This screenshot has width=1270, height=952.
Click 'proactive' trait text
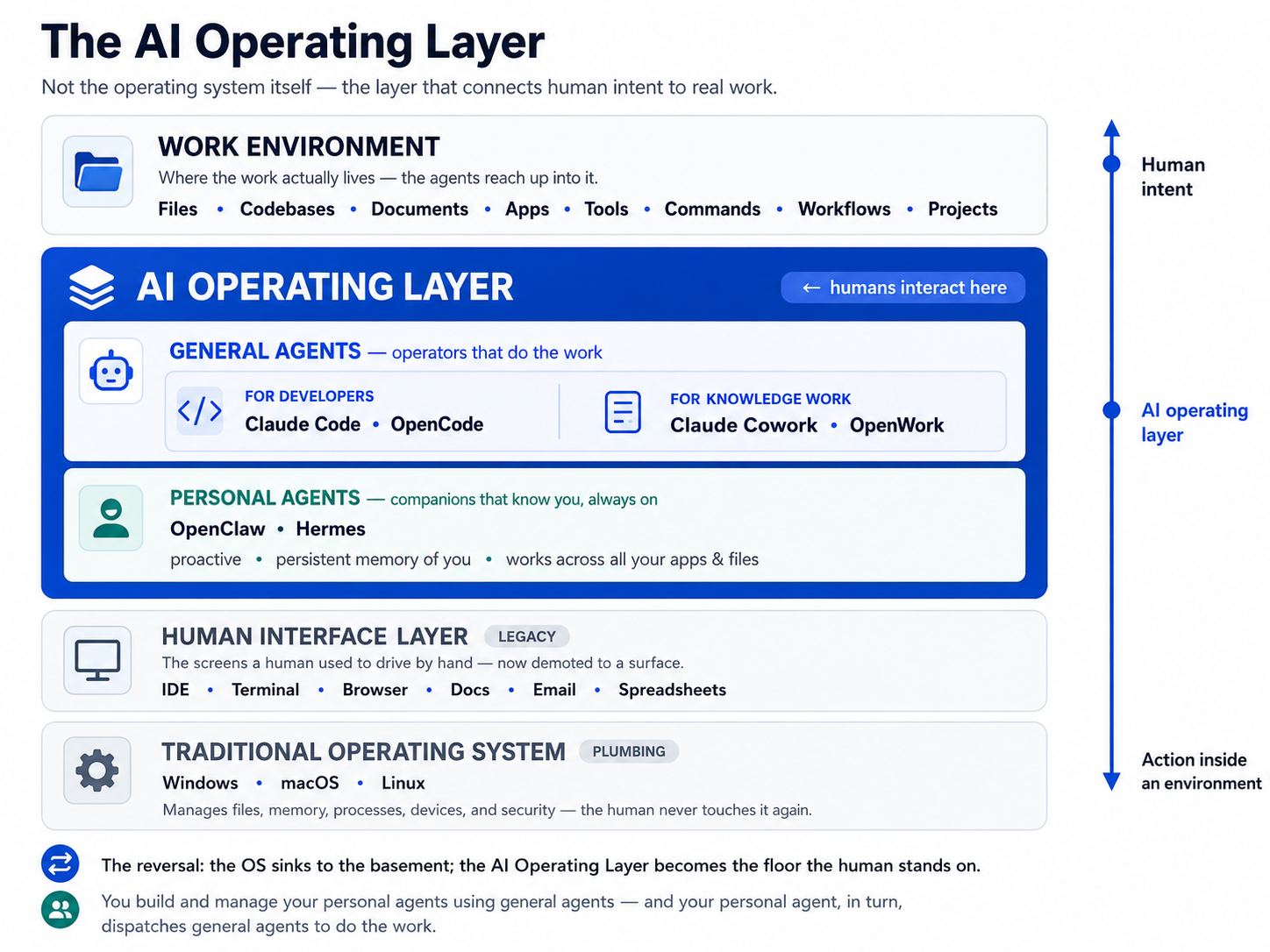(x=205, y=559)
